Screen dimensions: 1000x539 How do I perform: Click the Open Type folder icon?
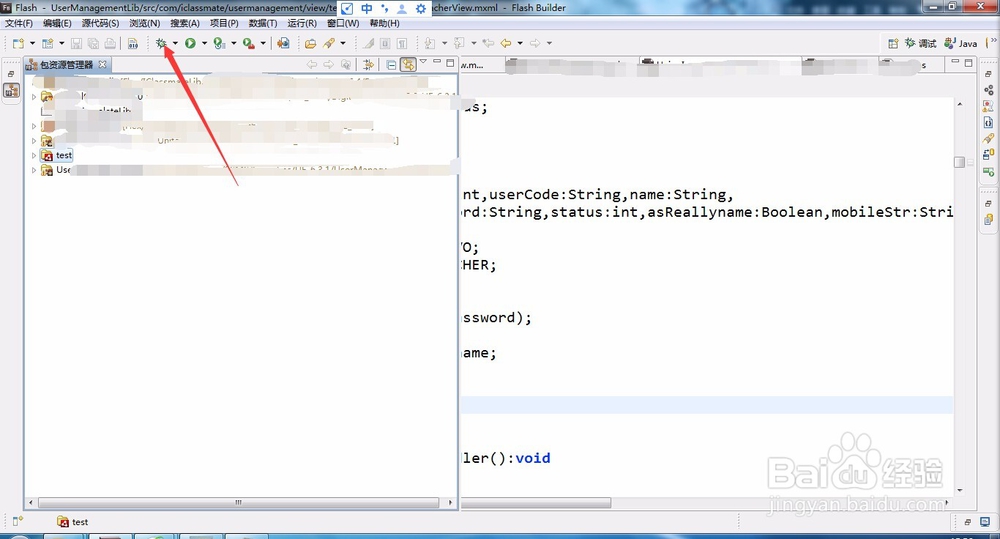(x=311, y=43)
